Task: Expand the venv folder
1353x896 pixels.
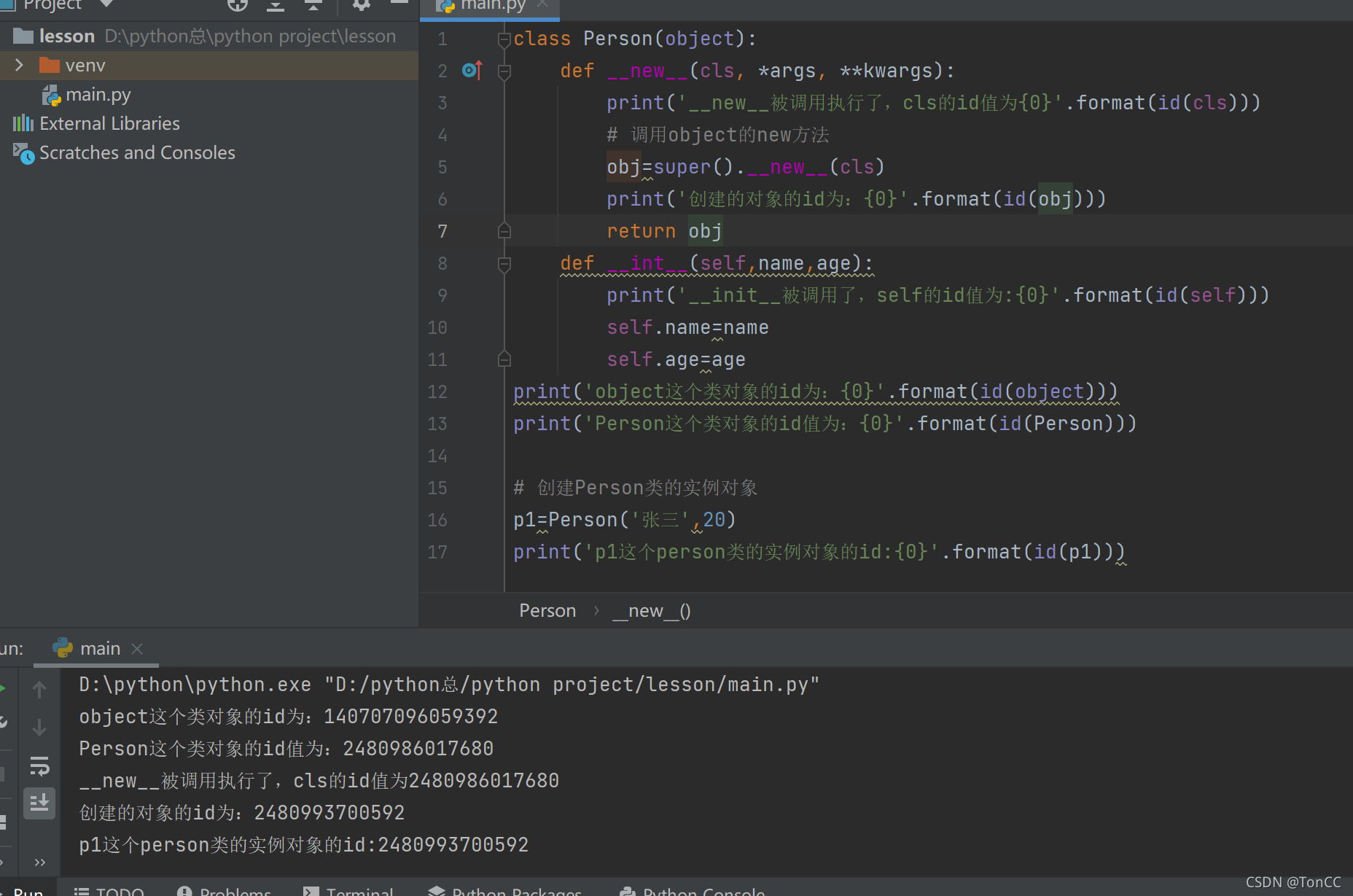Action: (x=20, y=65)
